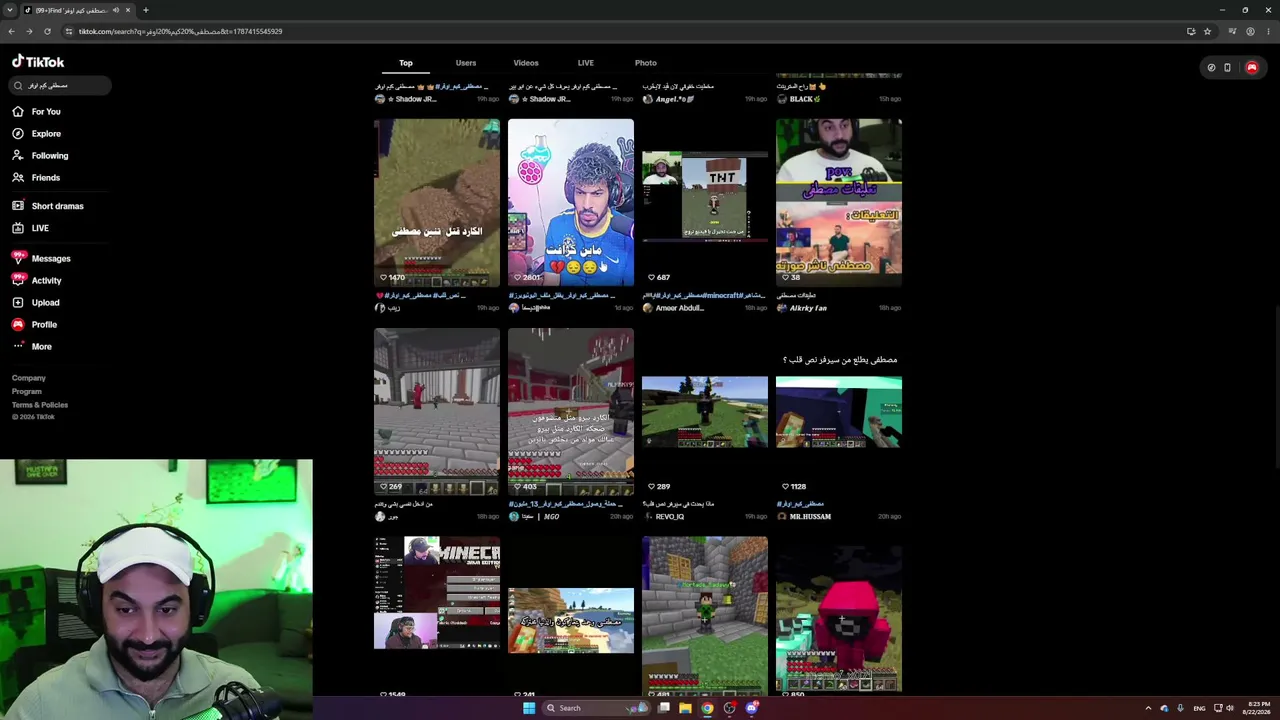Open the TNT Minecraft video with 687 likes
The height and width of the screenshot is (720, 1280).
[705, 203]
